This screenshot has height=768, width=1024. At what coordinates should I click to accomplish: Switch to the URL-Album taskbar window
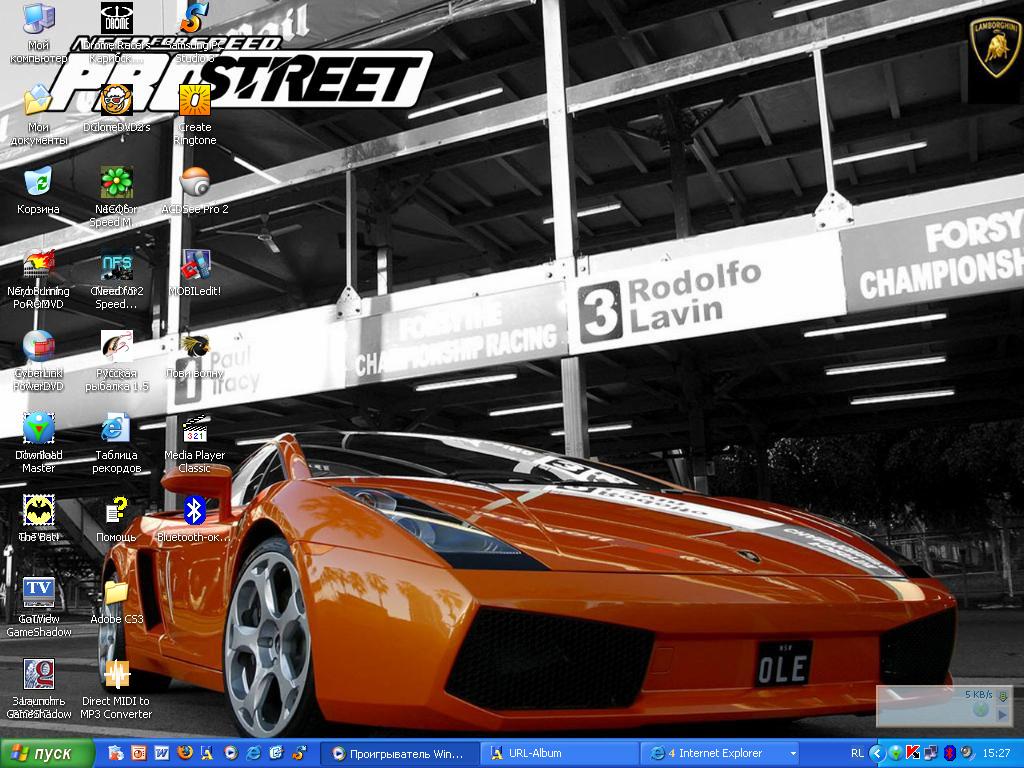pos(558,754)
